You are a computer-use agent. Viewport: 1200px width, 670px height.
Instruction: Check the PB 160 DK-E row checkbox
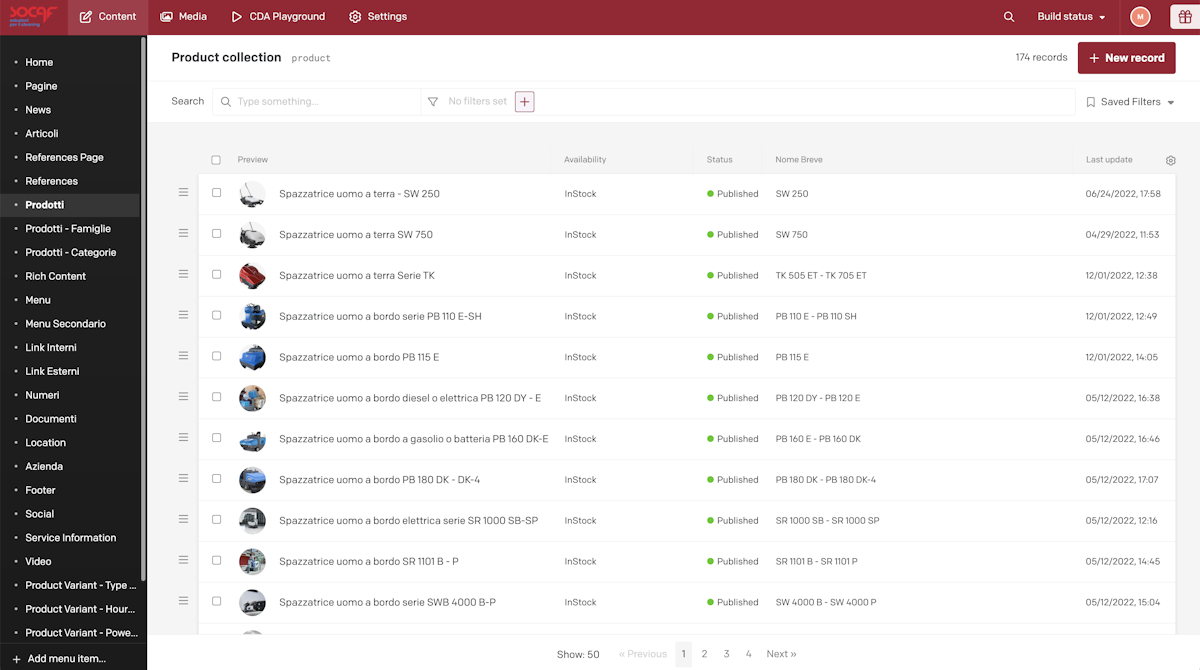[216, 438]
